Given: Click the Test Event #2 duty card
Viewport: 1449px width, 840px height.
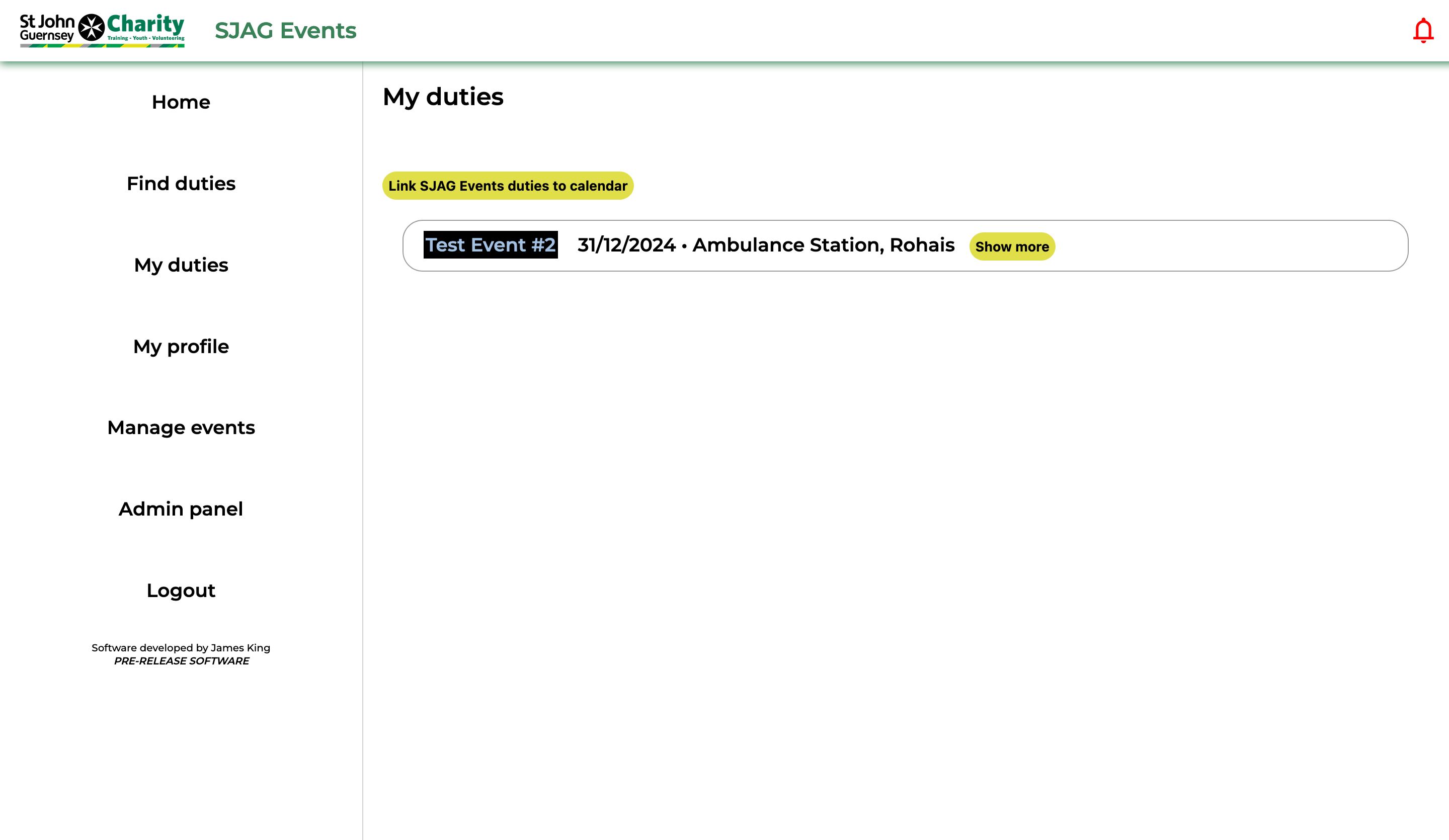Looking at the screenshot, I should tap(1231, 246).
